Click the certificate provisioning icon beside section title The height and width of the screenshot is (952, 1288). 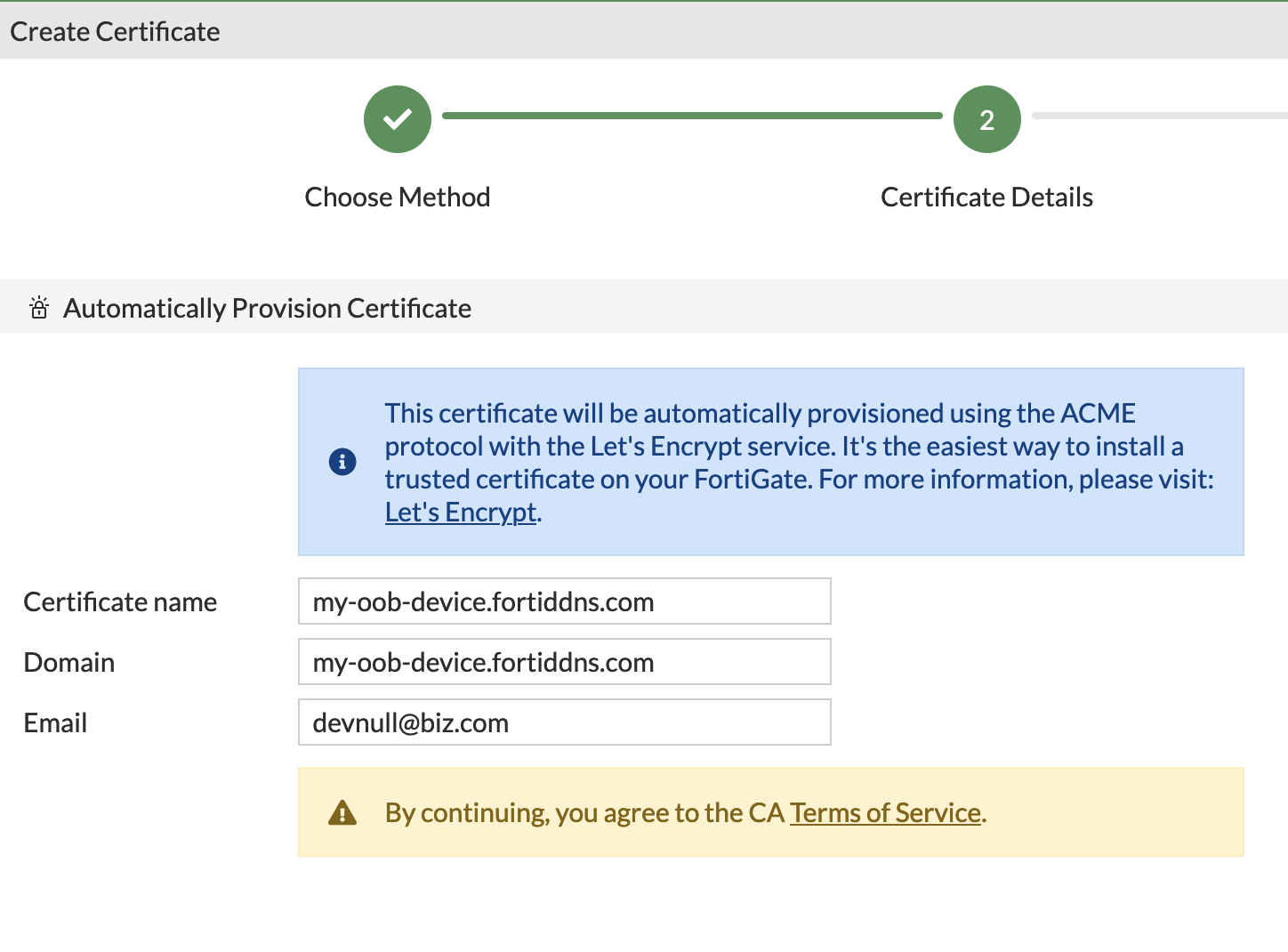39,308
